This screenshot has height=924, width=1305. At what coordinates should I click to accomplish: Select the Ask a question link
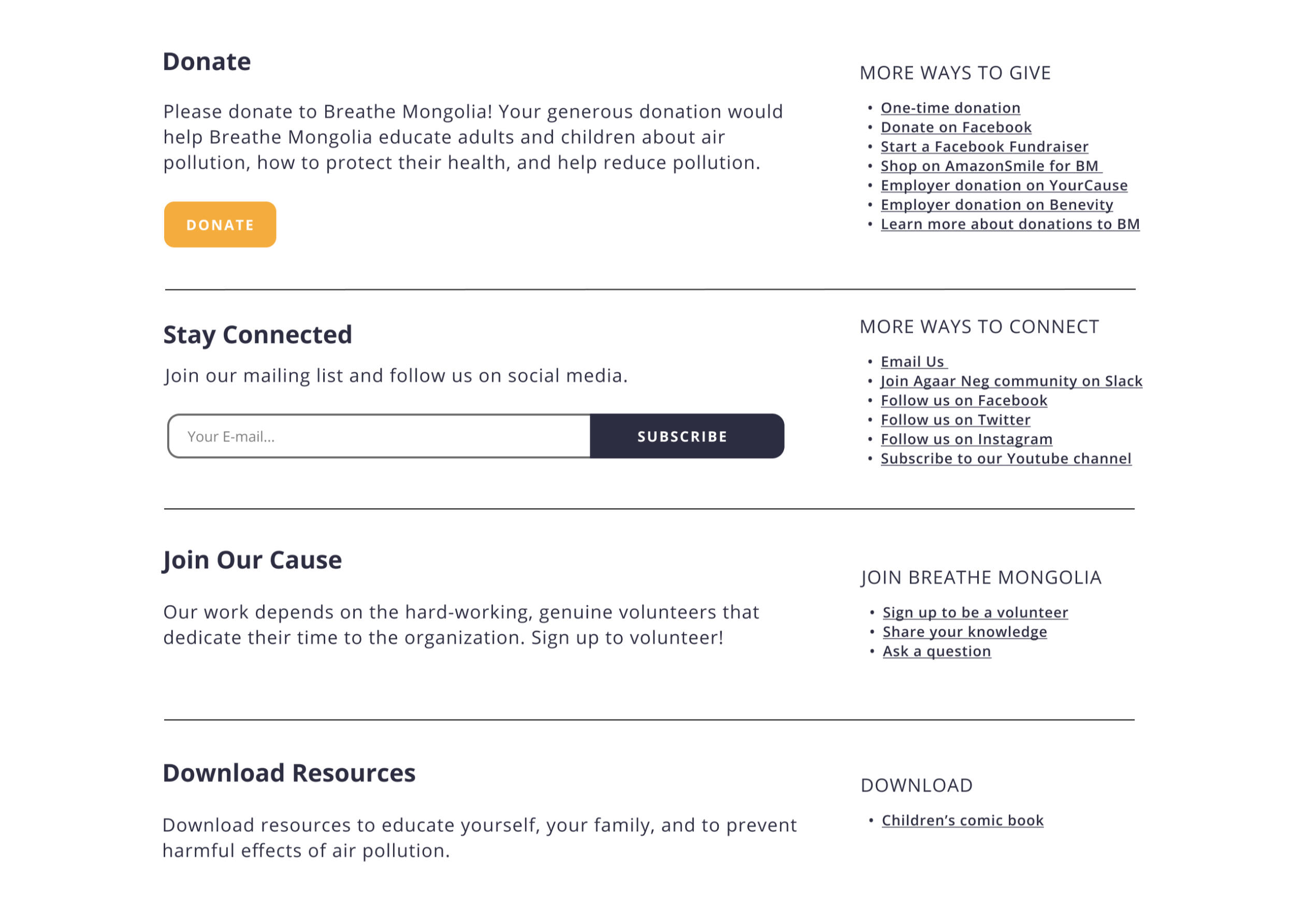click(936, 652)
